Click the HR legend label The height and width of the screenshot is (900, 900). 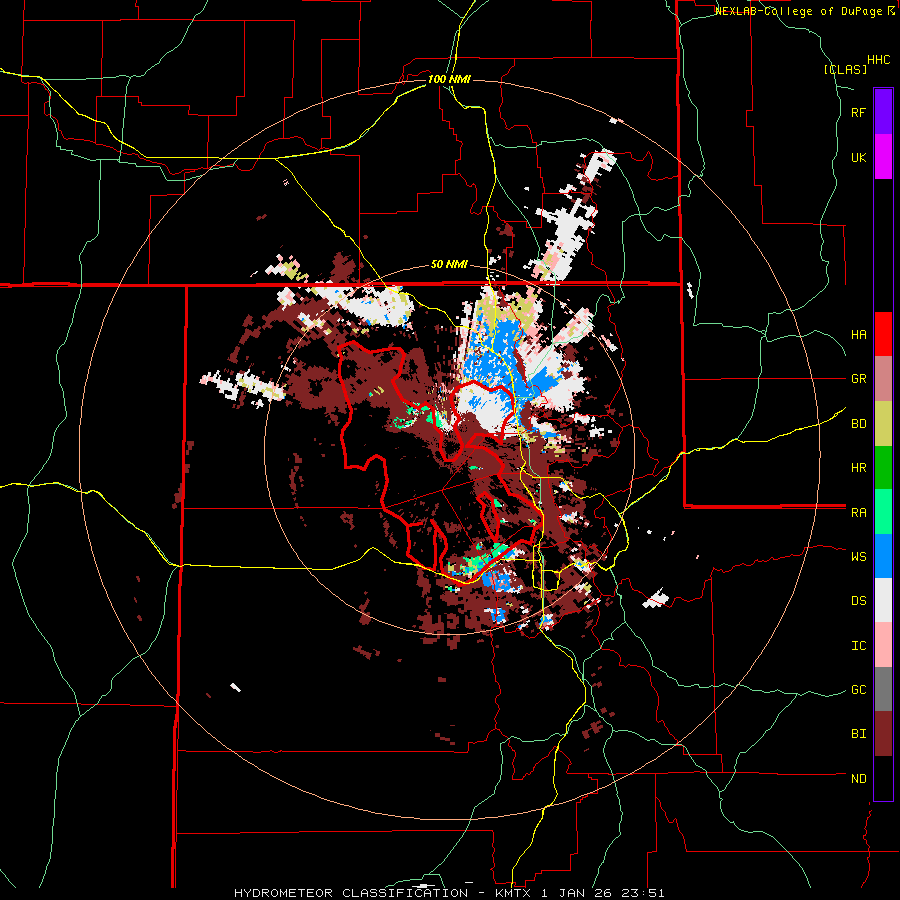click(858, 468)
